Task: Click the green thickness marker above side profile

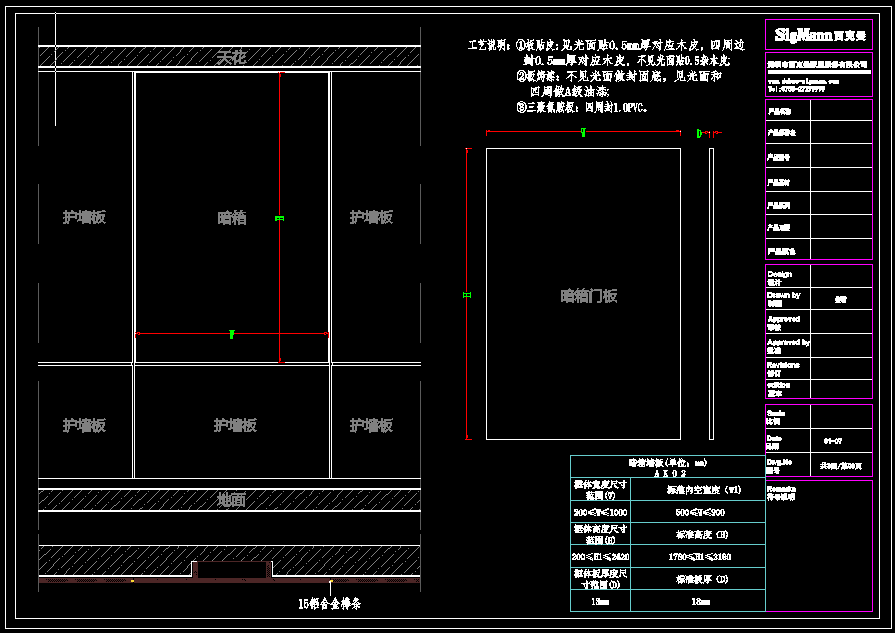Action: click(699, 132)
